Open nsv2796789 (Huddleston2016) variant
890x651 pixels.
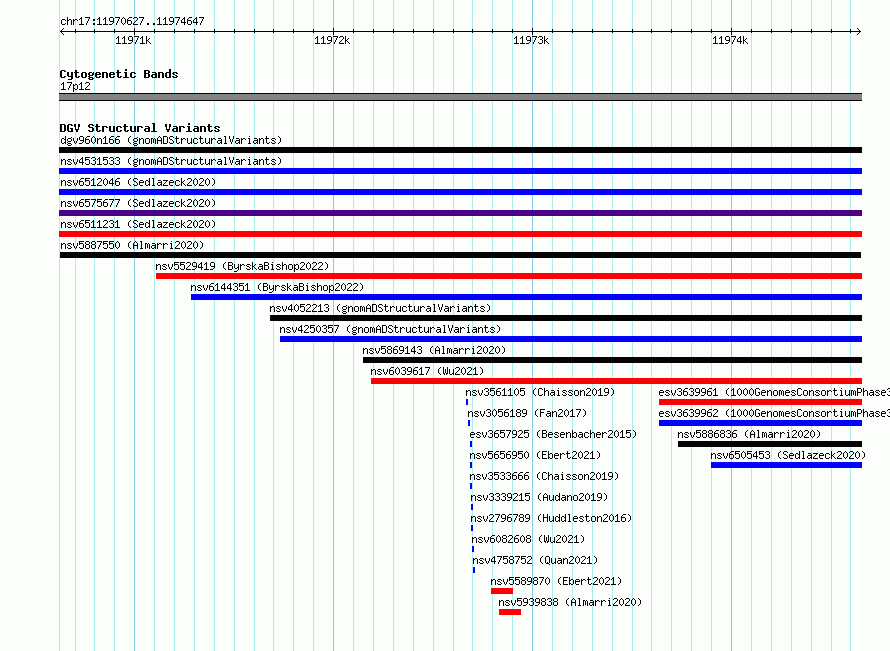pos(551,518)
